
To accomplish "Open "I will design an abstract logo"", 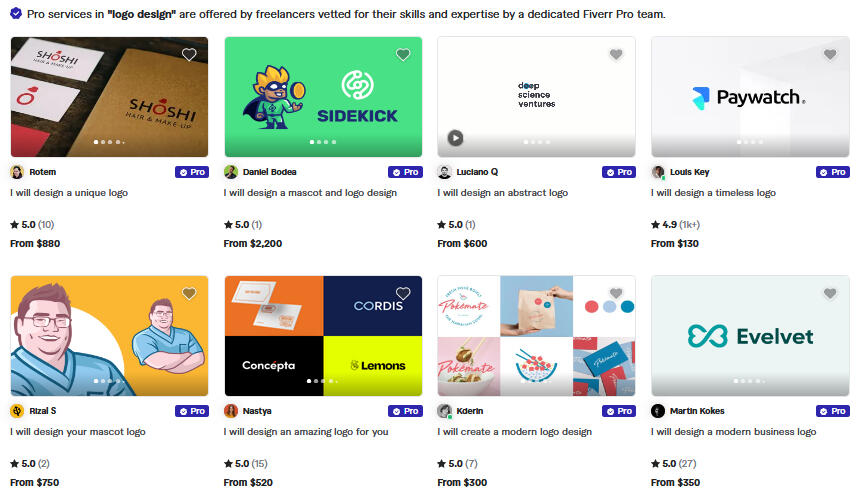I will (502, 193).
